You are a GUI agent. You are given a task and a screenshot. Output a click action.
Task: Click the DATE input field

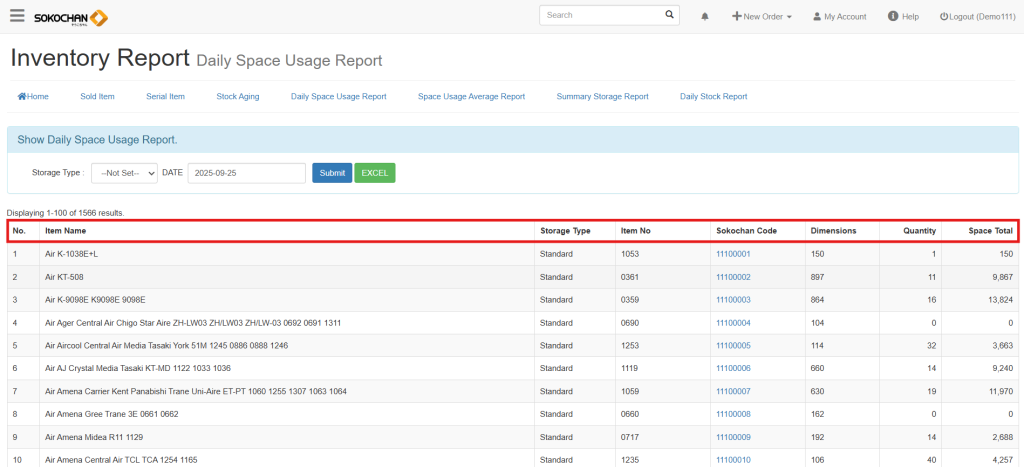(246, 173)
